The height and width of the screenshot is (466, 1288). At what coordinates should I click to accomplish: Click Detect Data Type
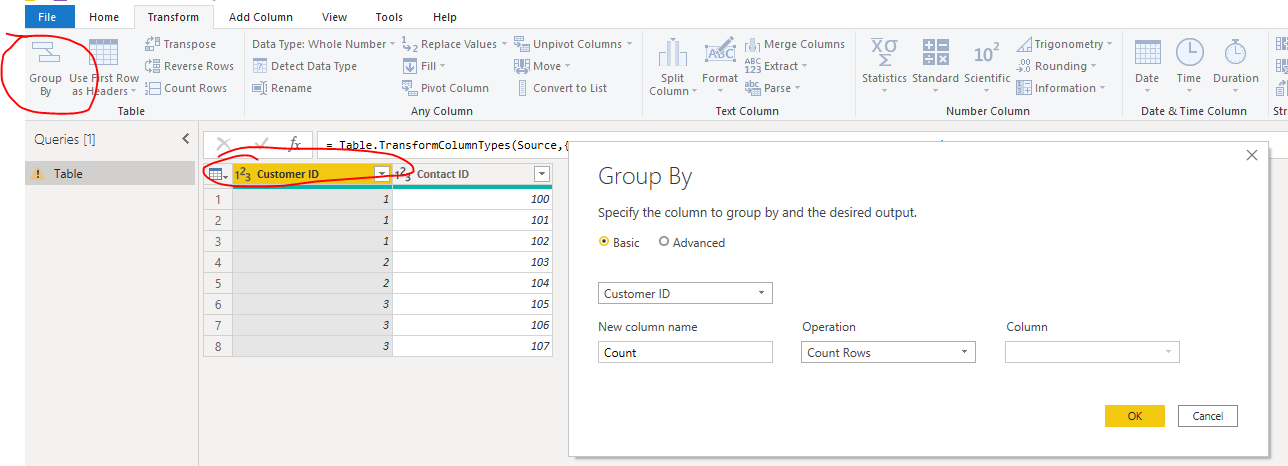pyautogui.click(x=304, y=66)
